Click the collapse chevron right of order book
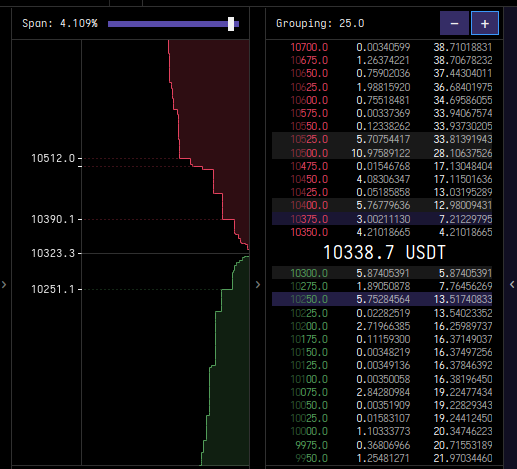 click(x=512, y=284)
